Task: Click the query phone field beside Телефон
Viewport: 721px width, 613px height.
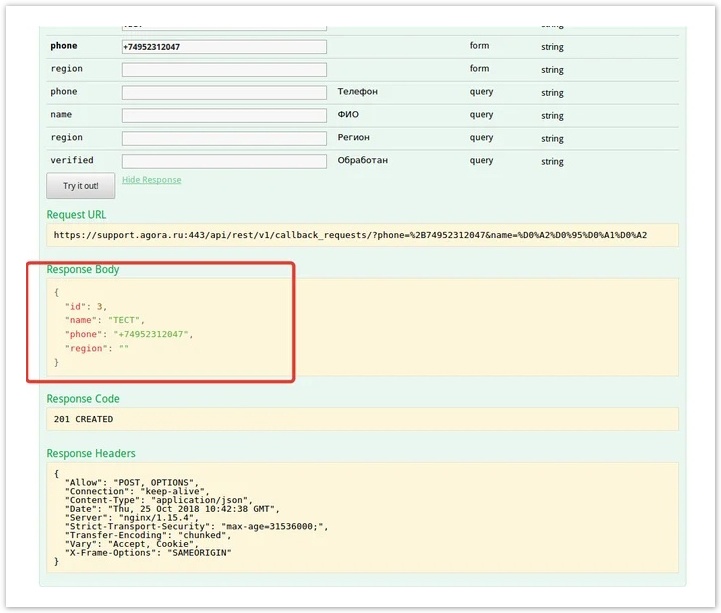Action: pos(224,92)
